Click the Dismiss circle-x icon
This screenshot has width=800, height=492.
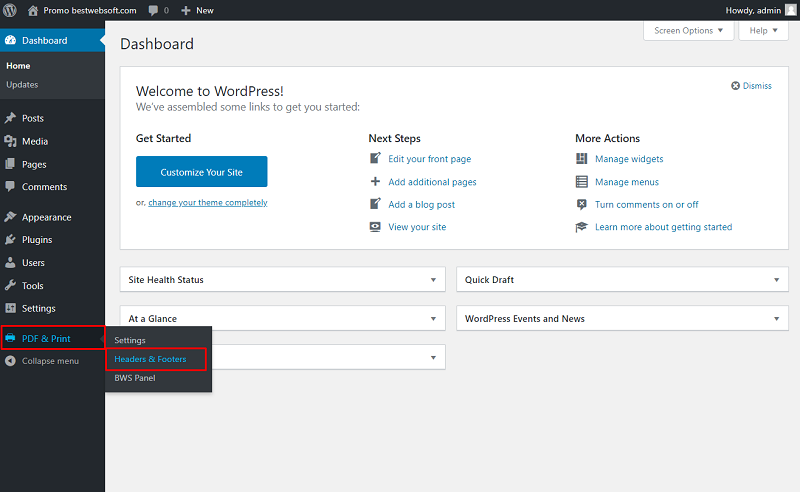pos(735,86)
